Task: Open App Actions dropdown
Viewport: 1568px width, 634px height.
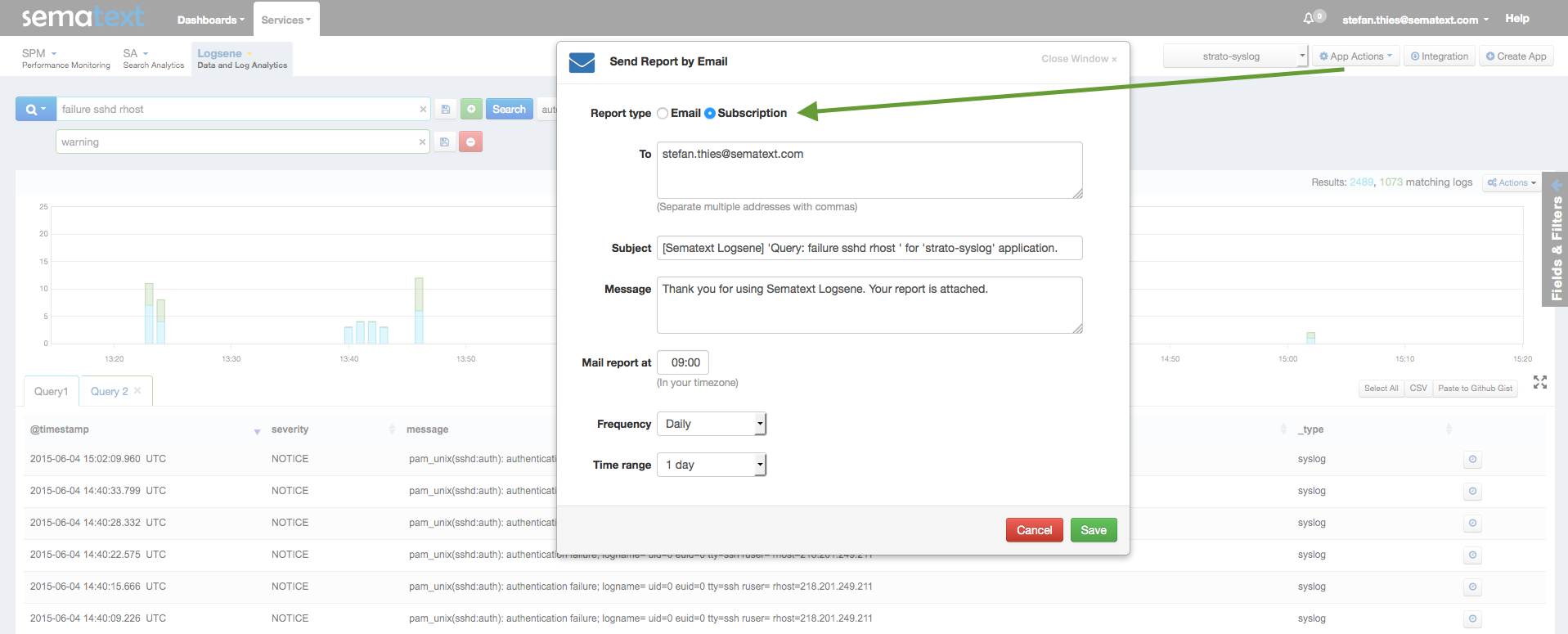Action: (1355, 56)
